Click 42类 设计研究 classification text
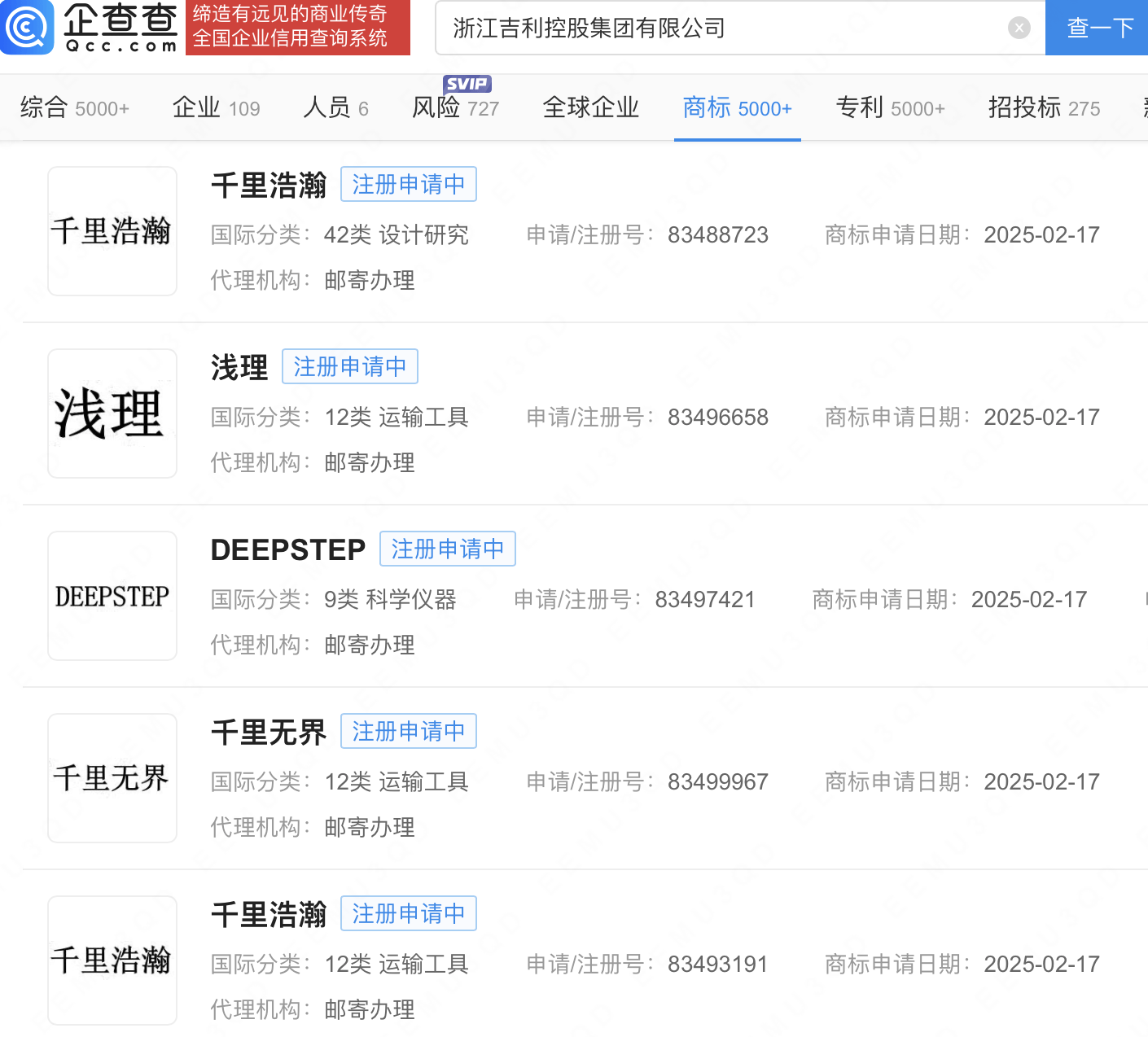 point(397,235)
